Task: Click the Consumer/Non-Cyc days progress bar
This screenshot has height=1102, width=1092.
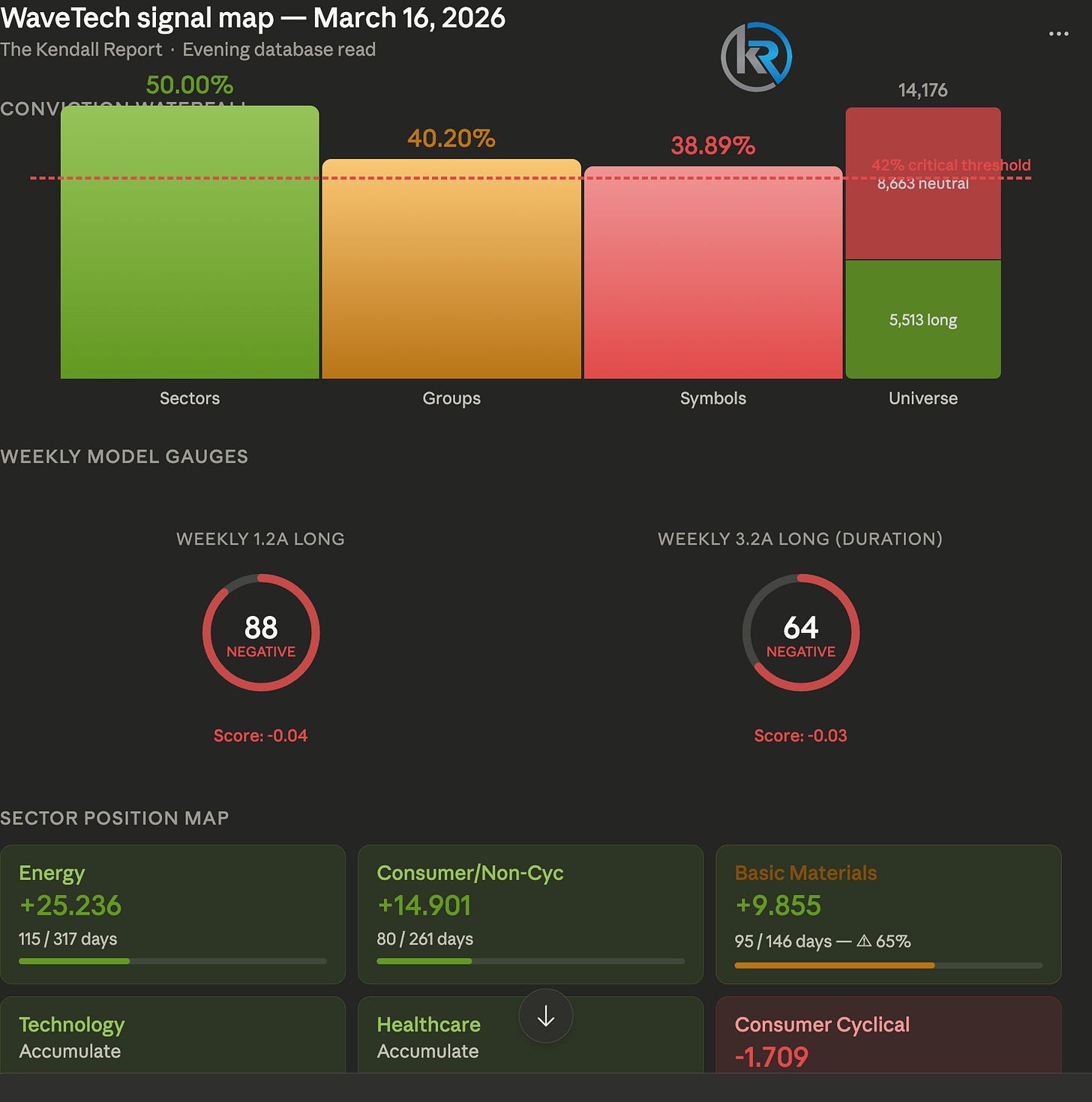Action: 530,961
